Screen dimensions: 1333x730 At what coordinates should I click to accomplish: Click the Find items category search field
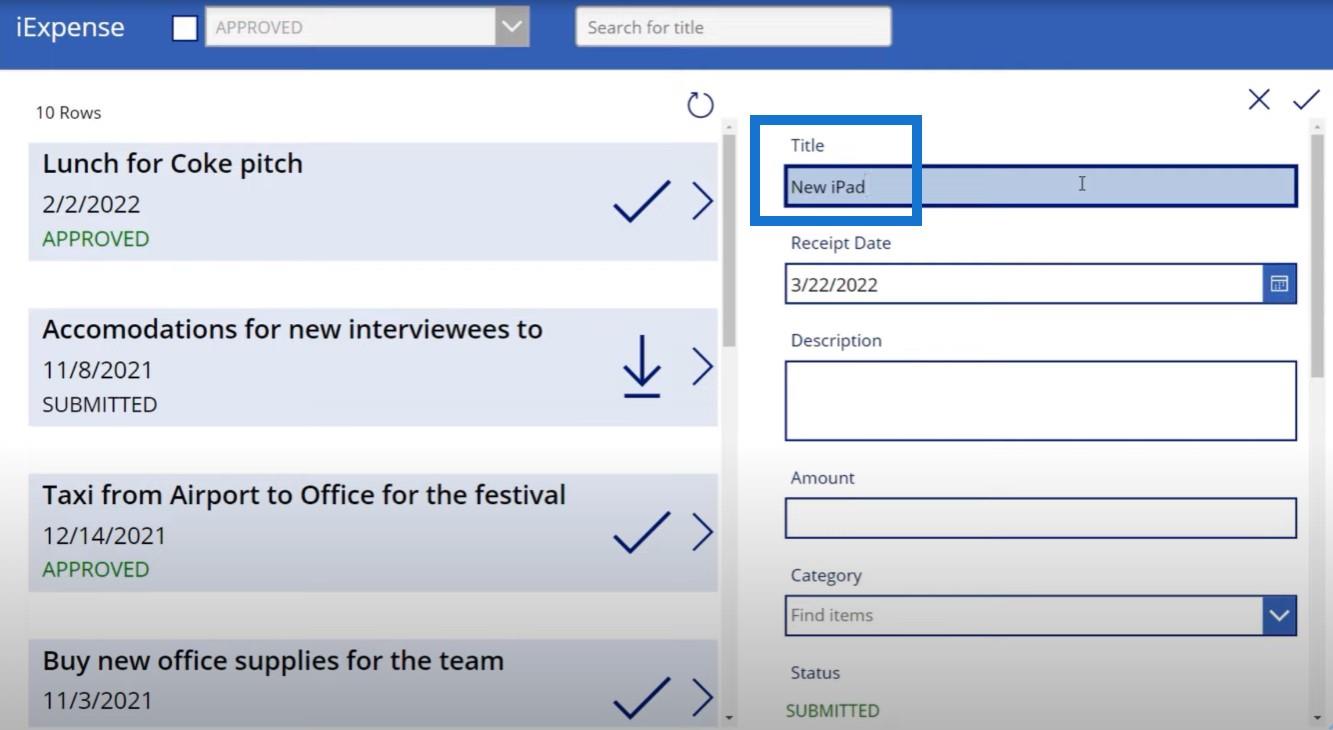(1024, 615)
